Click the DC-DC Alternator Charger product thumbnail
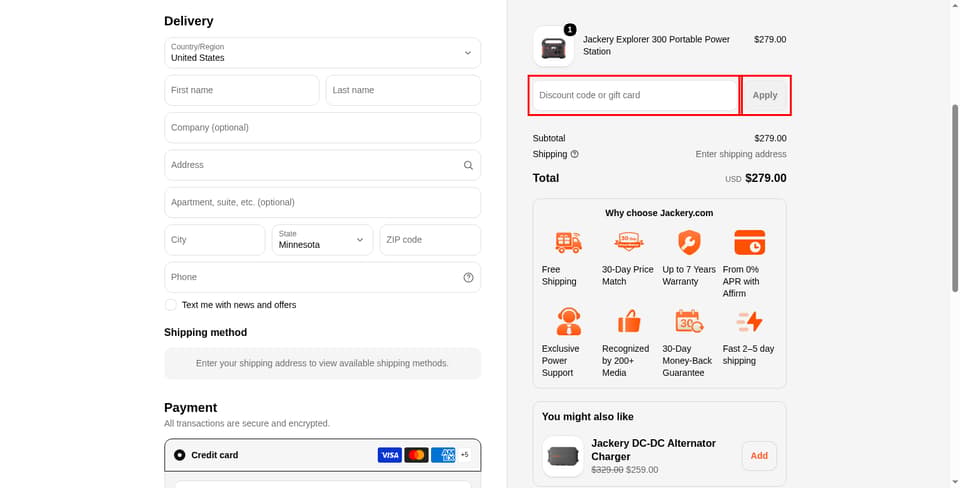Screen dimensions: 960x488 tap(563, 456)
